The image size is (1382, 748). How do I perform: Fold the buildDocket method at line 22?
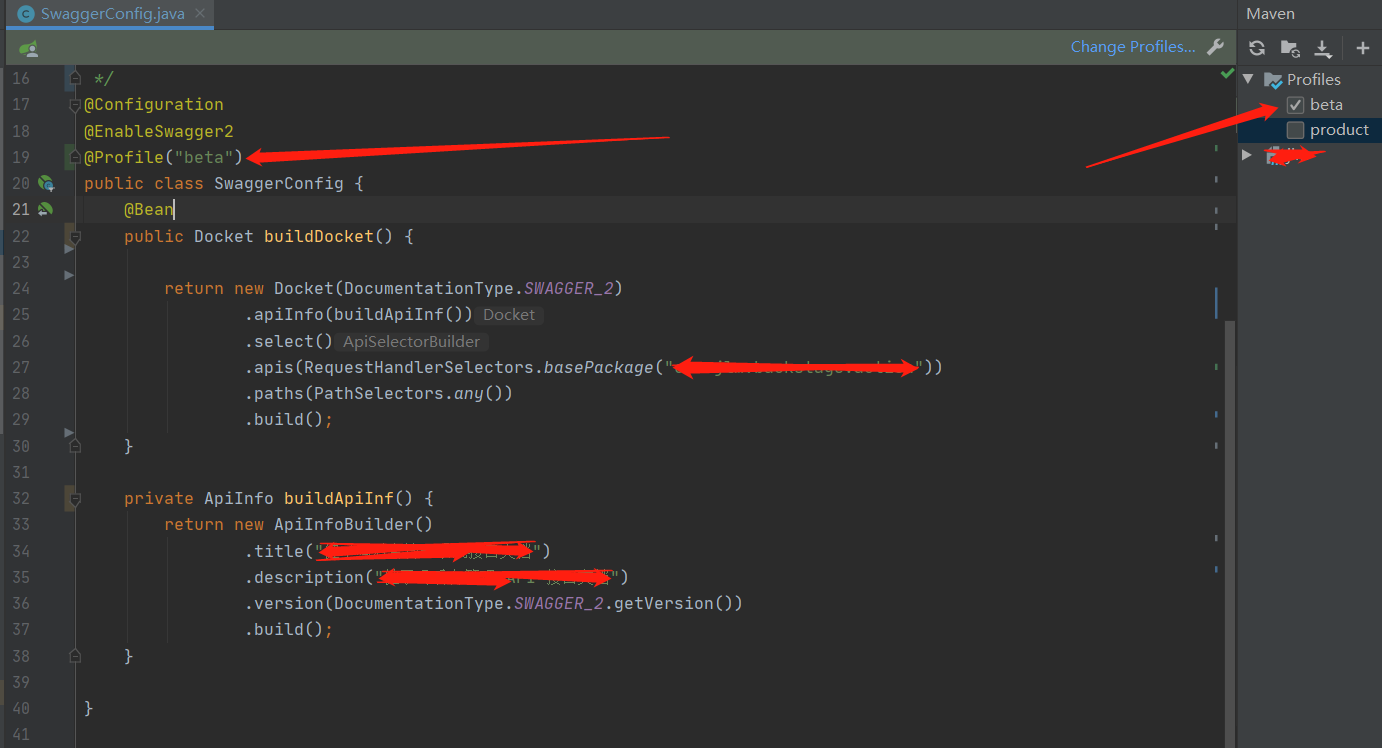pos(74,236)
